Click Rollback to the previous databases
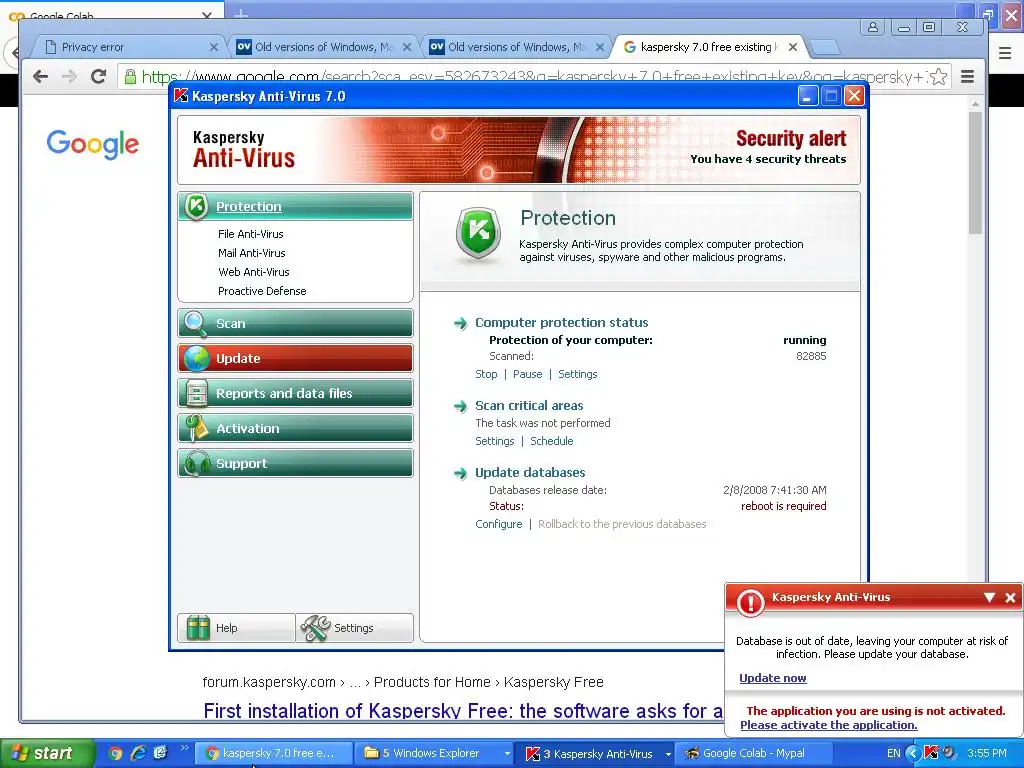 [x=622, y=524]
